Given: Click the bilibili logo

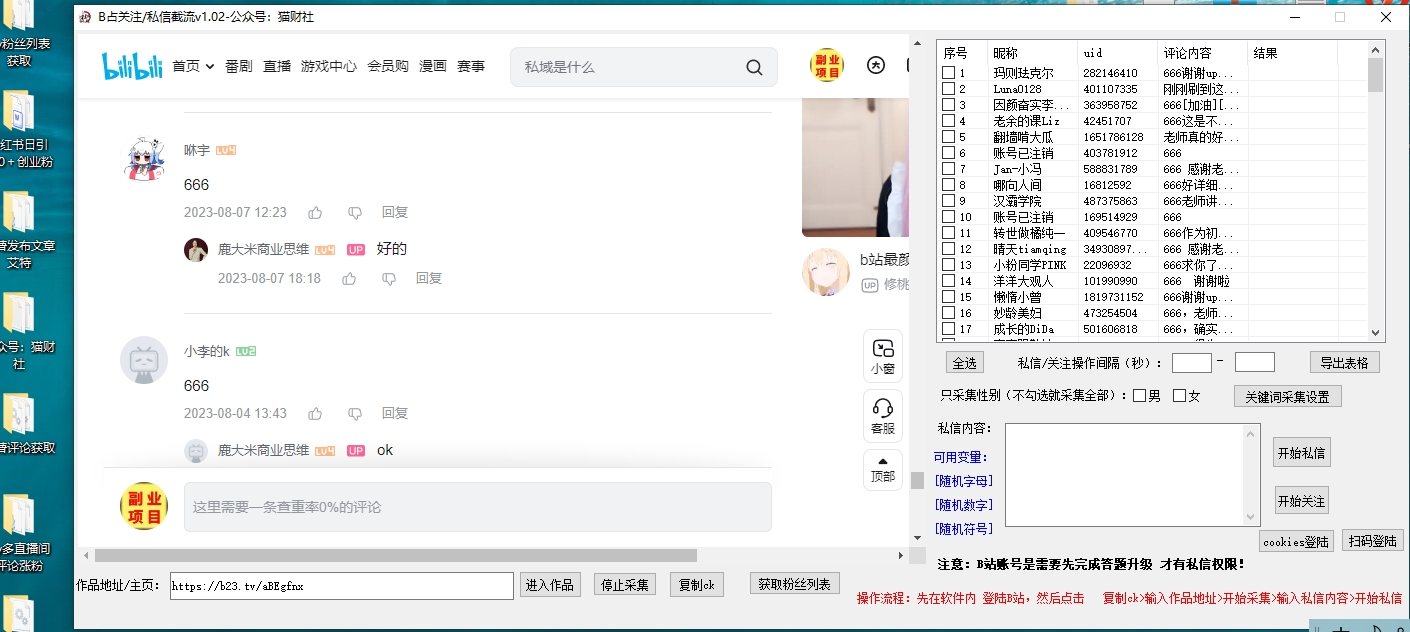Looking at the screenshot, I should (x=132, y=67).
